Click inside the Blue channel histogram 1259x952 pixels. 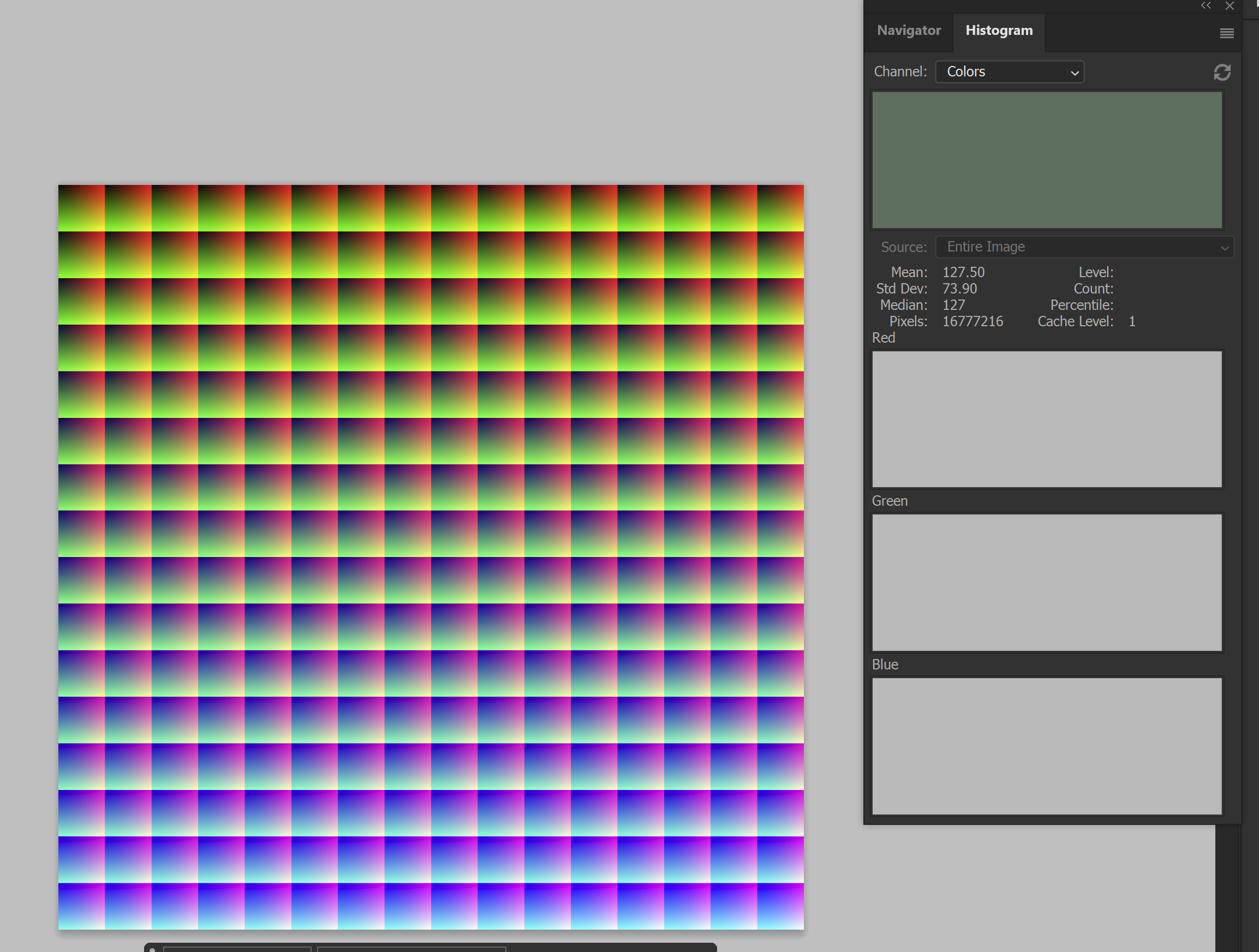point(1046,745)
